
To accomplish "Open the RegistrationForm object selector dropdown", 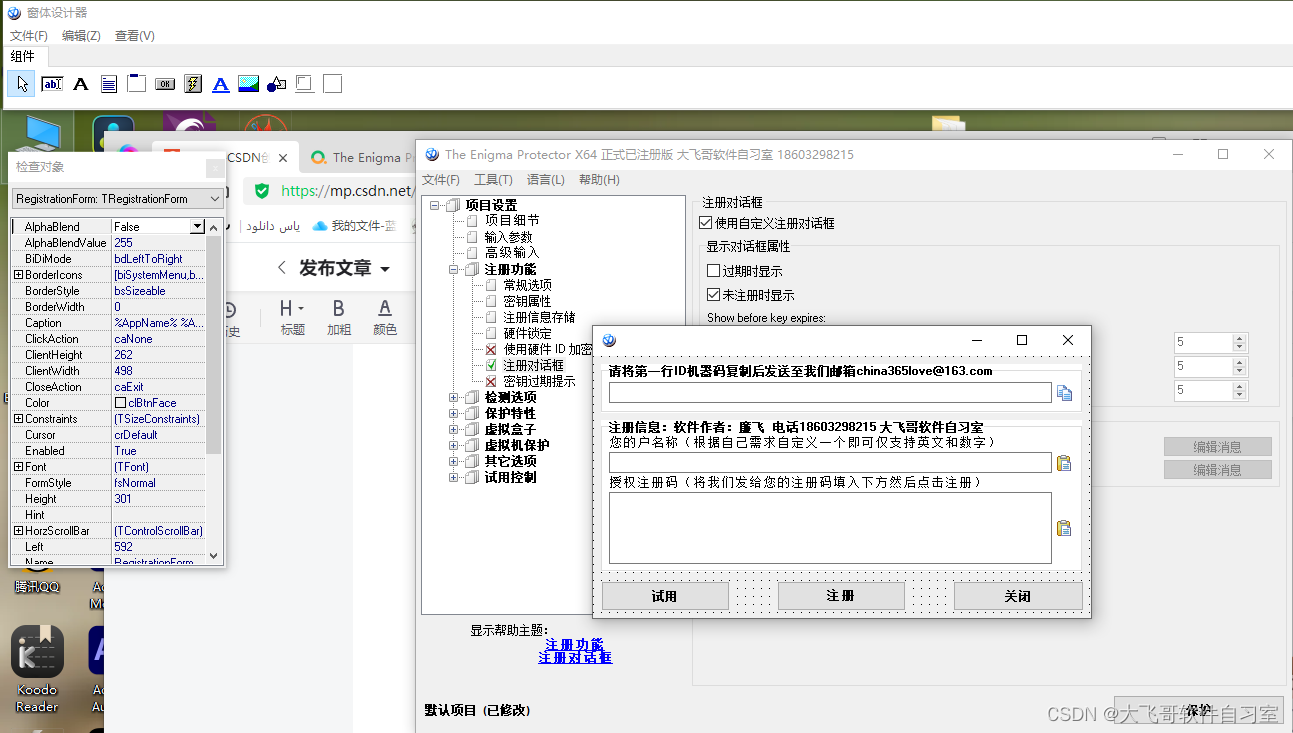I will 216,198.
